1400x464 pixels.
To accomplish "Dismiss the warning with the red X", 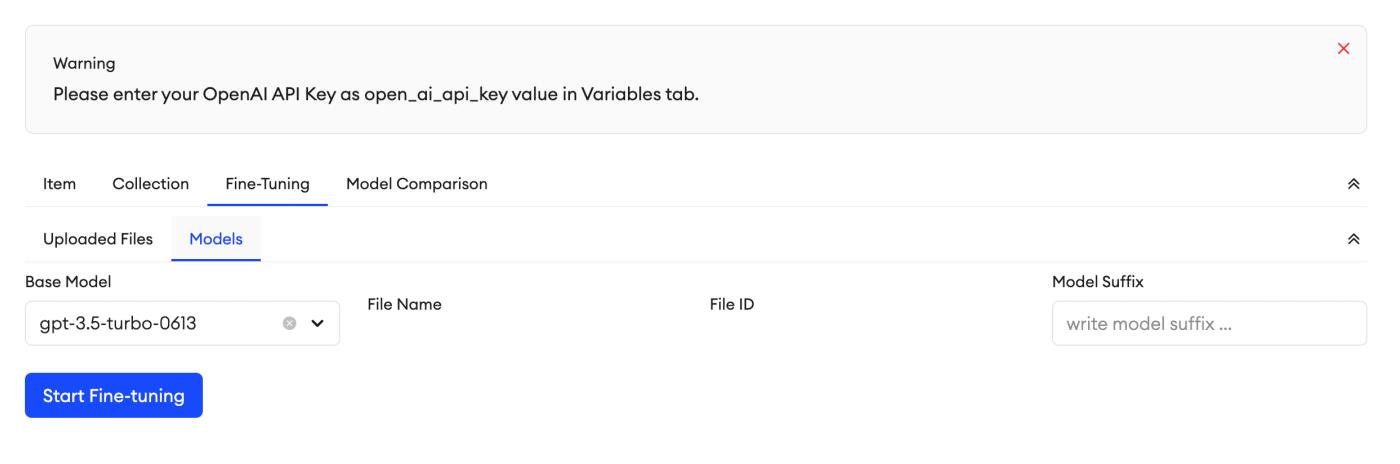I will [x=1343, y=49].
